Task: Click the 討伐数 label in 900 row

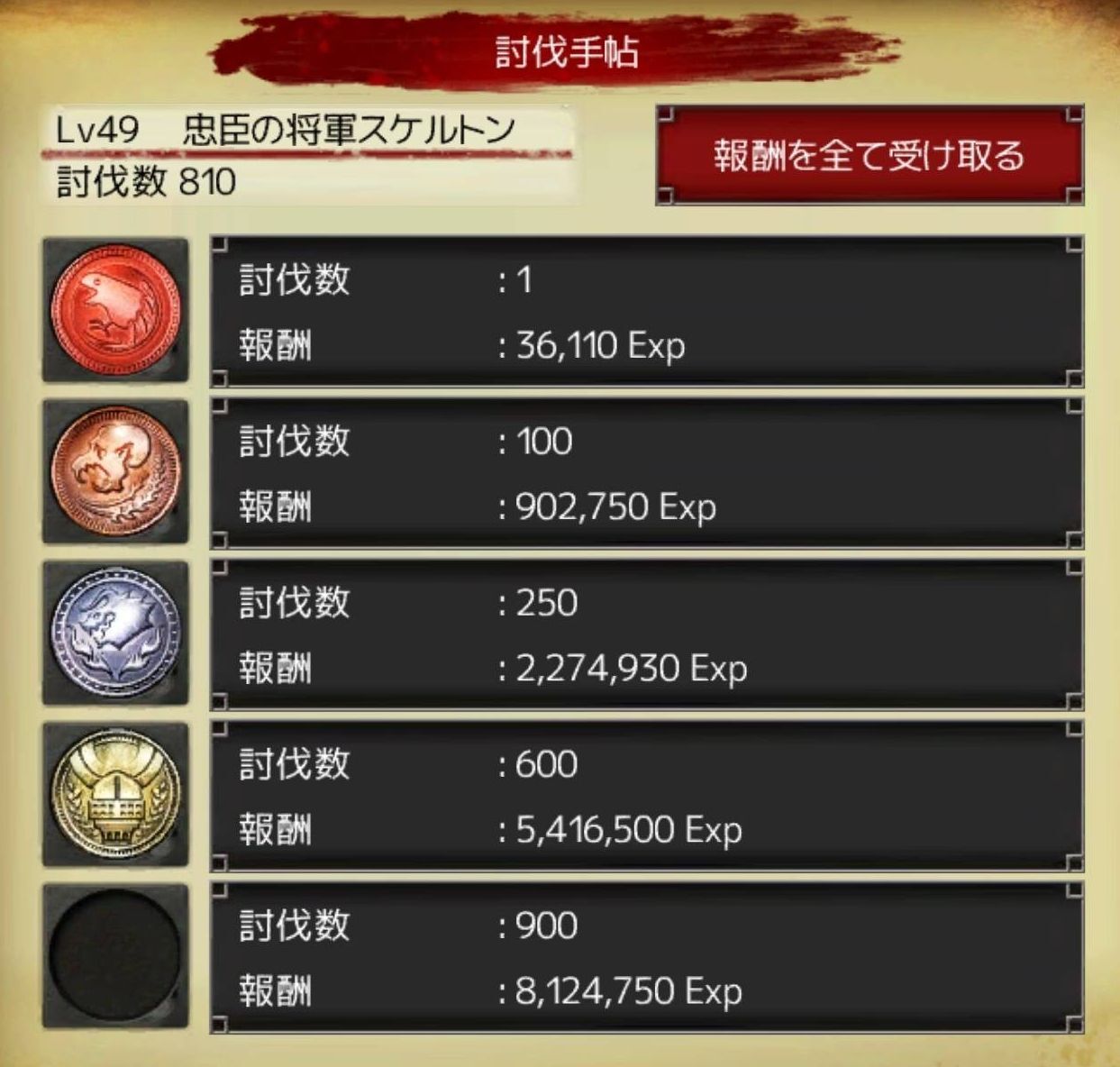Action: pos(295,926)
